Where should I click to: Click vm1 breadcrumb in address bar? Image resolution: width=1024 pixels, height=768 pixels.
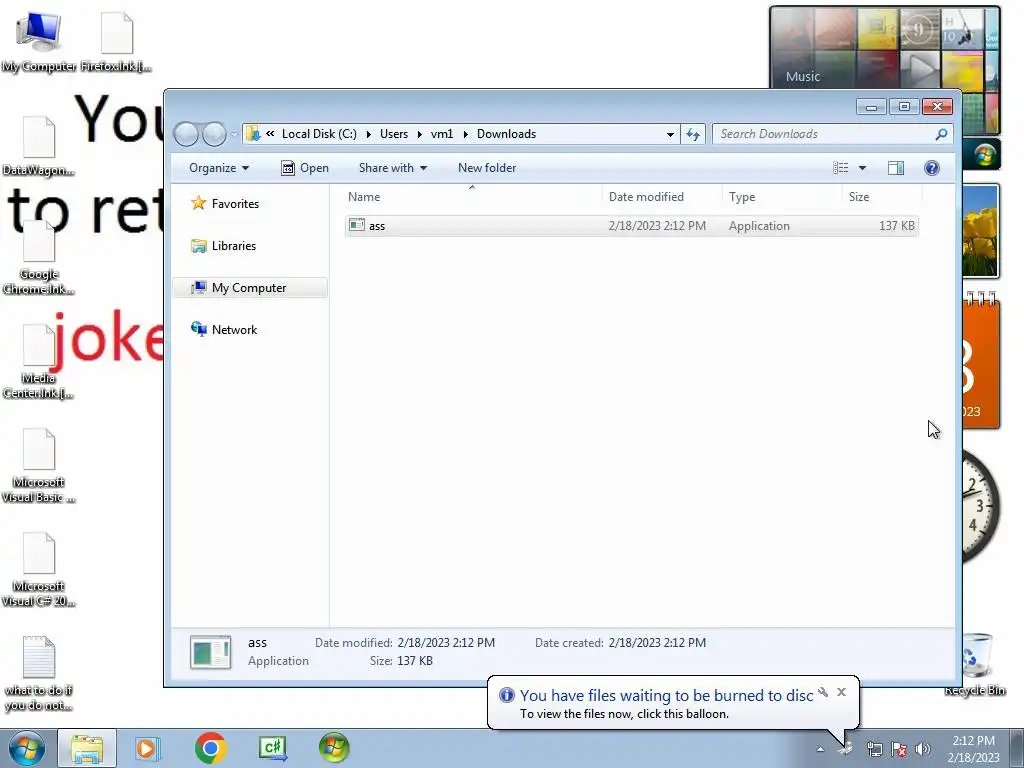coord(441,134)
